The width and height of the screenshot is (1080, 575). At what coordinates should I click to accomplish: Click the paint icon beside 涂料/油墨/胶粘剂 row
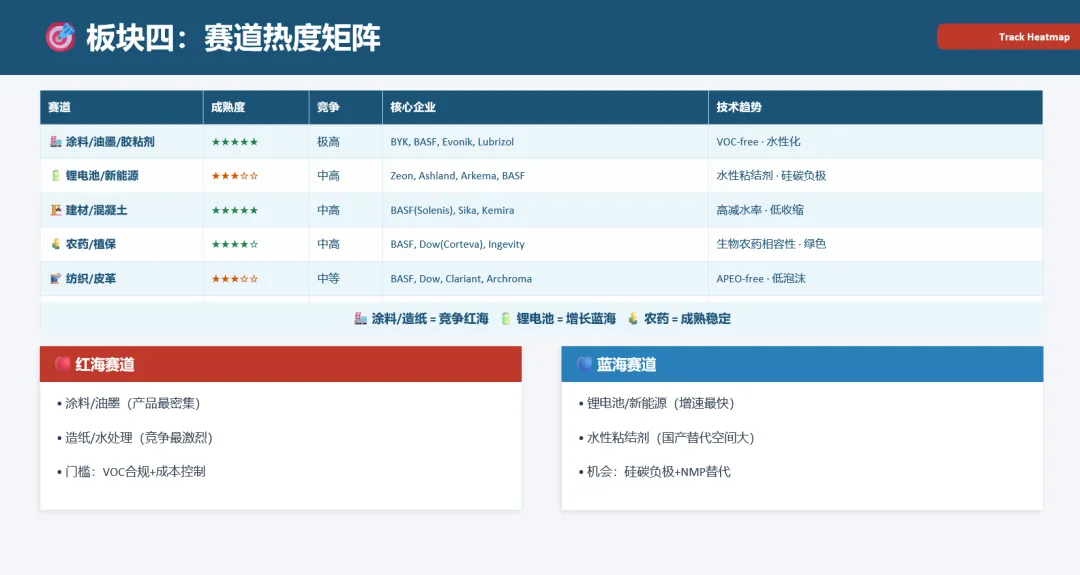point(56,141)
